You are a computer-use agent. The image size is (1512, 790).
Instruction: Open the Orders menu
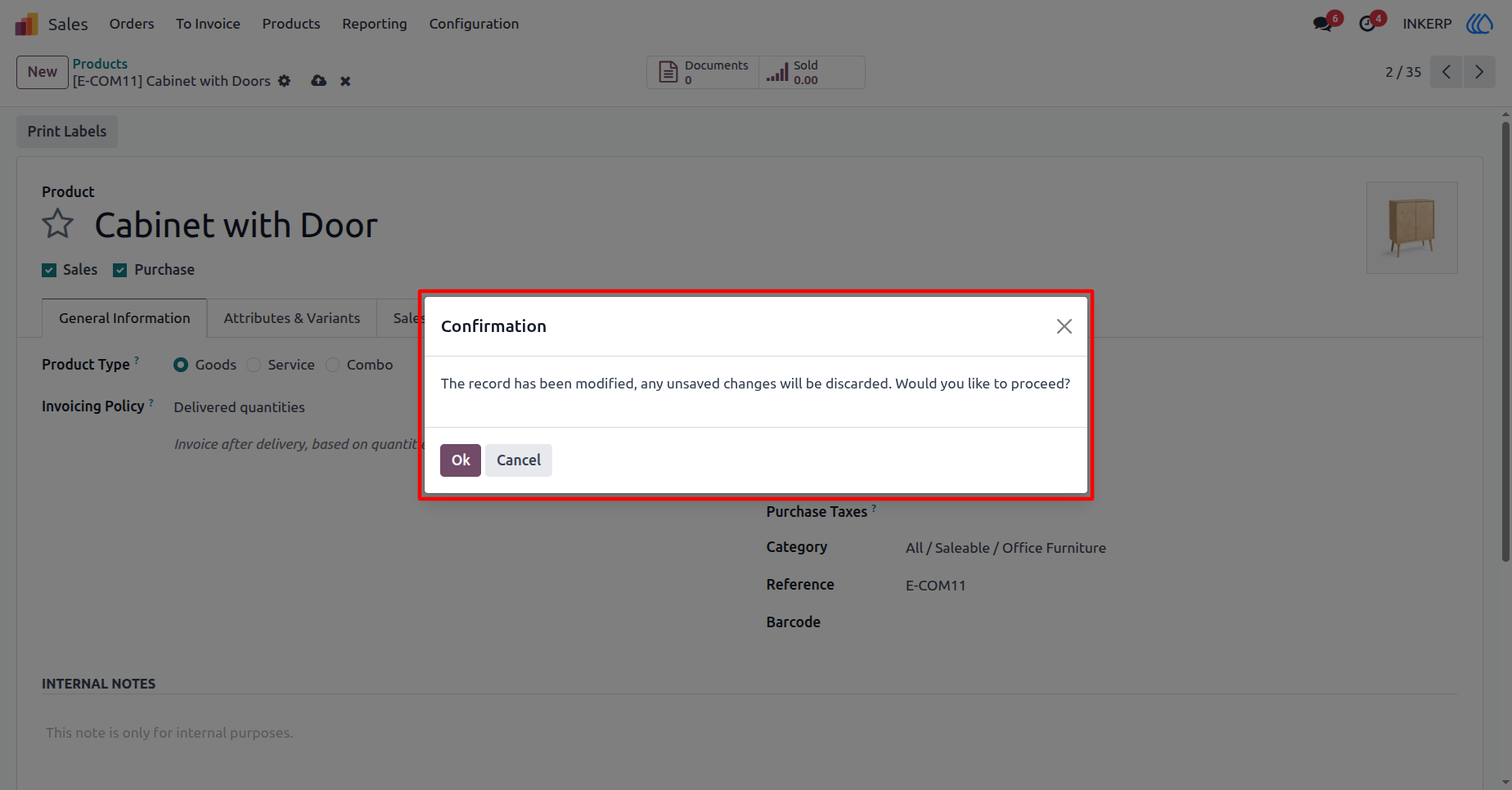pyautogui.click(x=132, y=24)
